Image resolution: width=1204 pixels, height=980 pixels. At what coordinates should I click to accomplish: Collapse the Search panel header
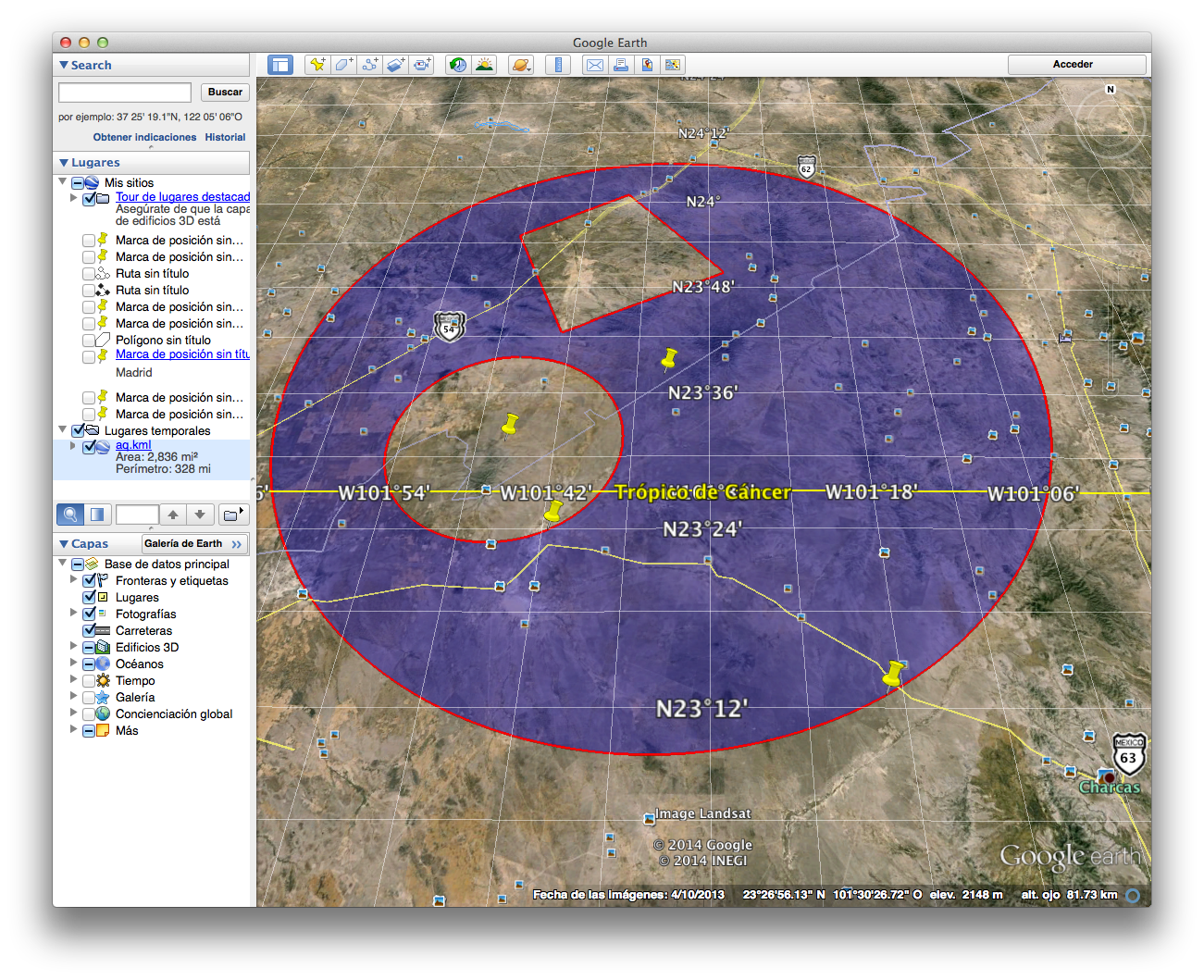click(62, 65)
